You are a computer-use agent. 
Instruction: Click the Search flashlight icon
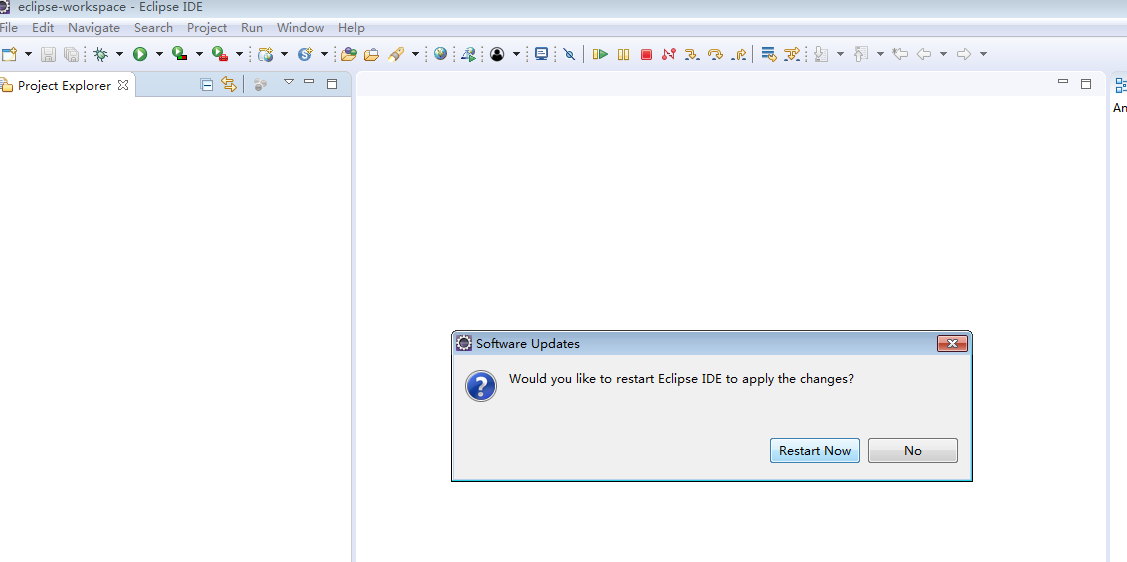[x=395, y=54]
